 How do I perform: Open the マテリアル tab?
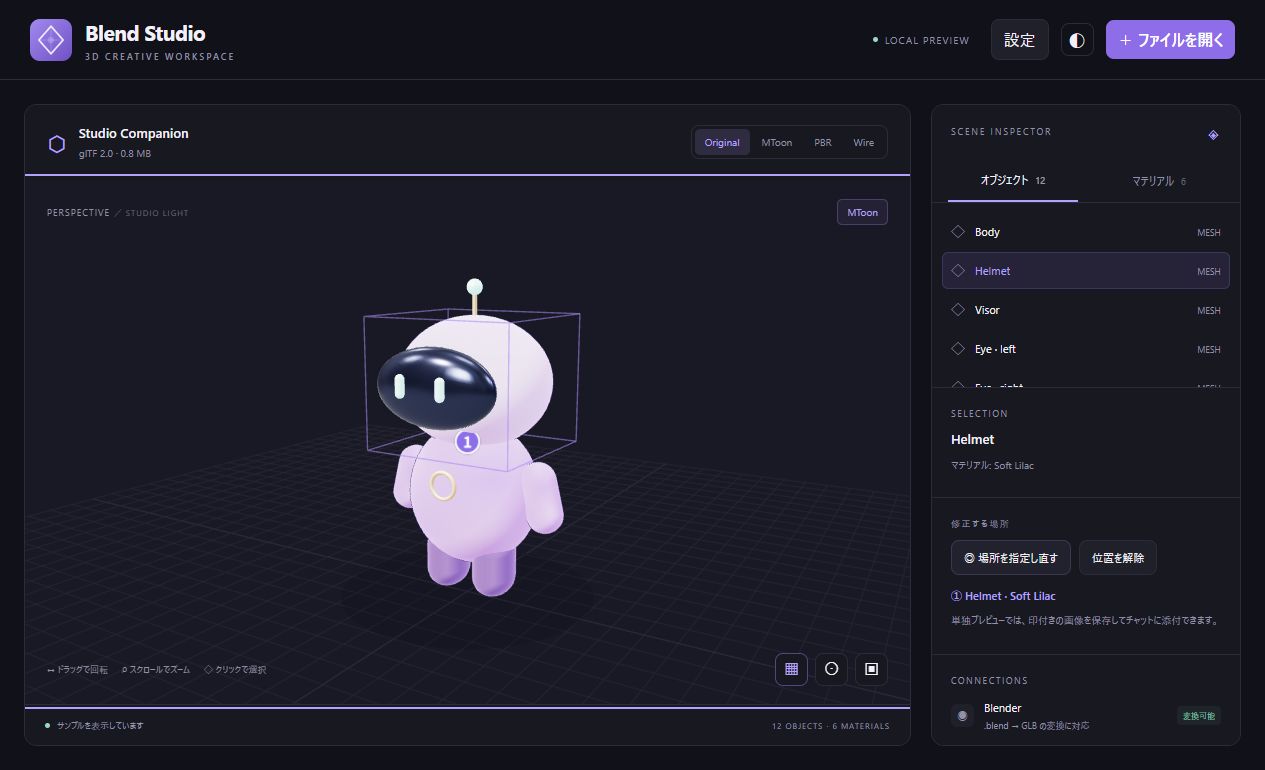click(x=1159, y=181)
